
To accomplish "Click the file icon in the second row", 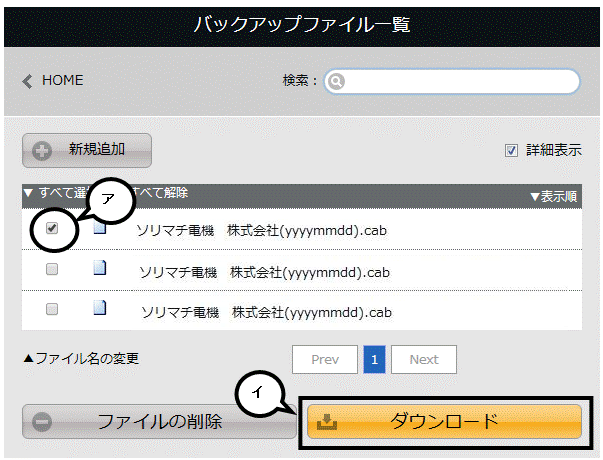I will [x=100, y=268].
